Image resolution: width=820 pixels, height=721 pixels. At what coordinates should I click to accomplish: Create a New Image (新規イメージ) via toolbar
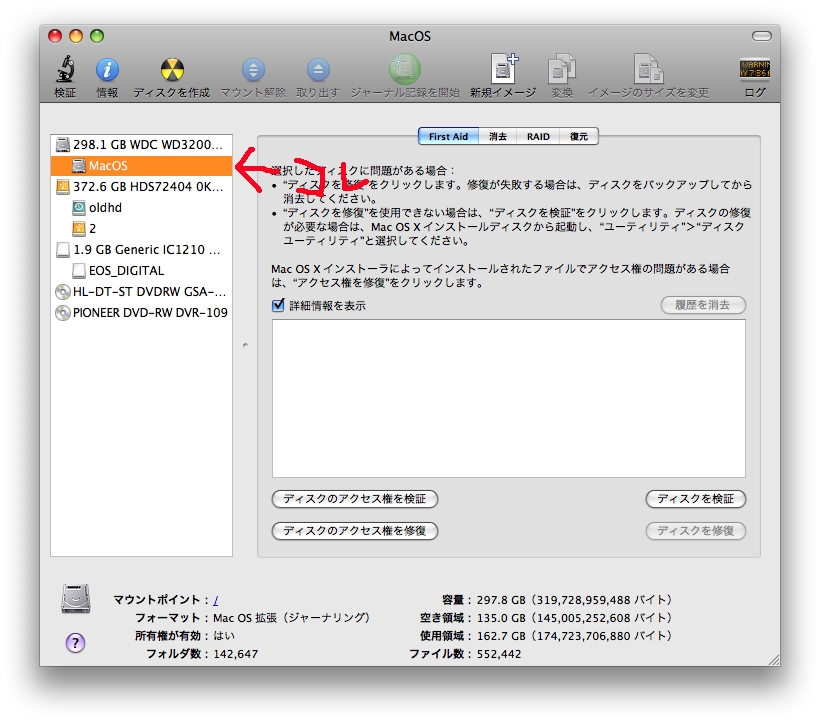point(504,69)
